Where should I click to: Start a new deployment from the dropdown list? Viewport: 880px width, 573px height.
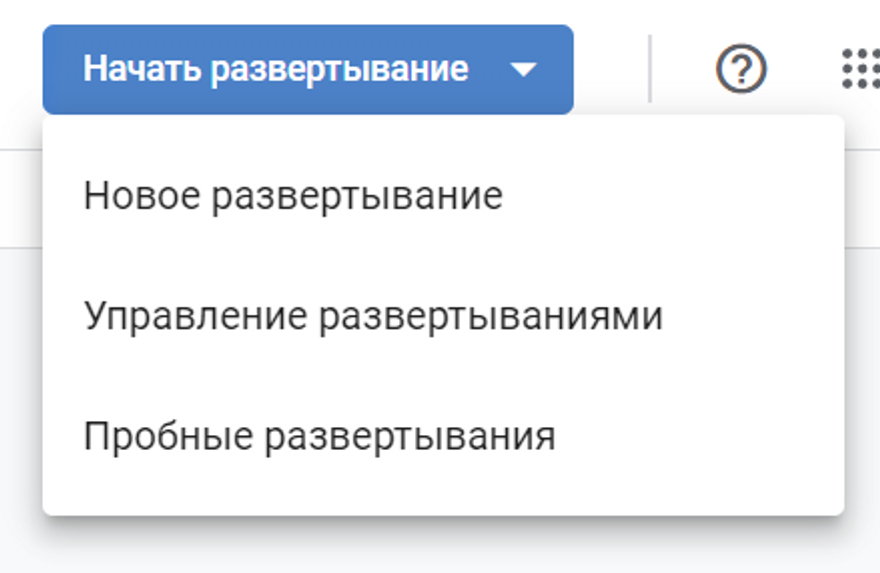pyautogui.click(x=293, y=196)
